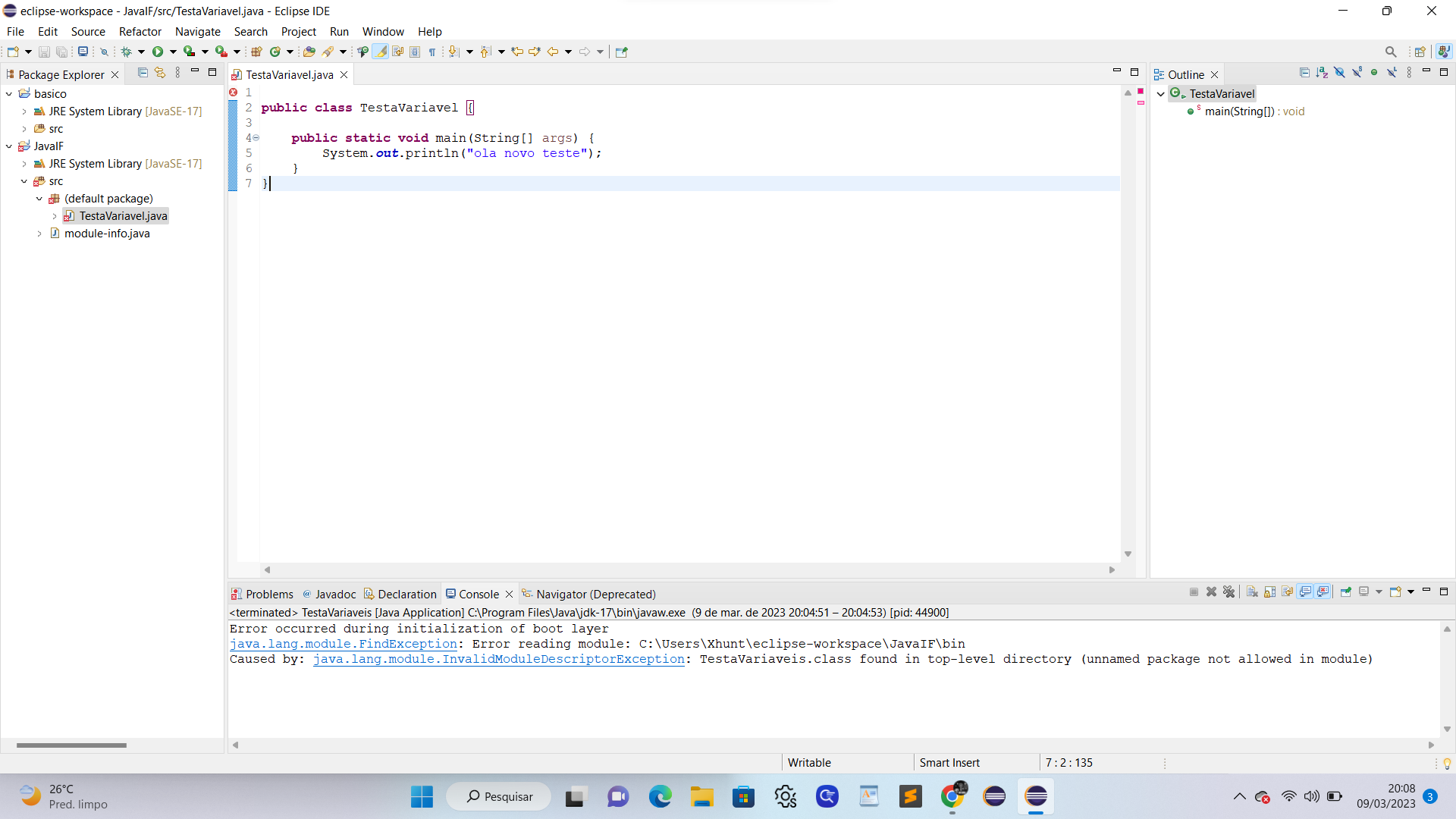Select the Refactor menu item
This screenshot has width=1456, height=819.
tap(139, 31)
